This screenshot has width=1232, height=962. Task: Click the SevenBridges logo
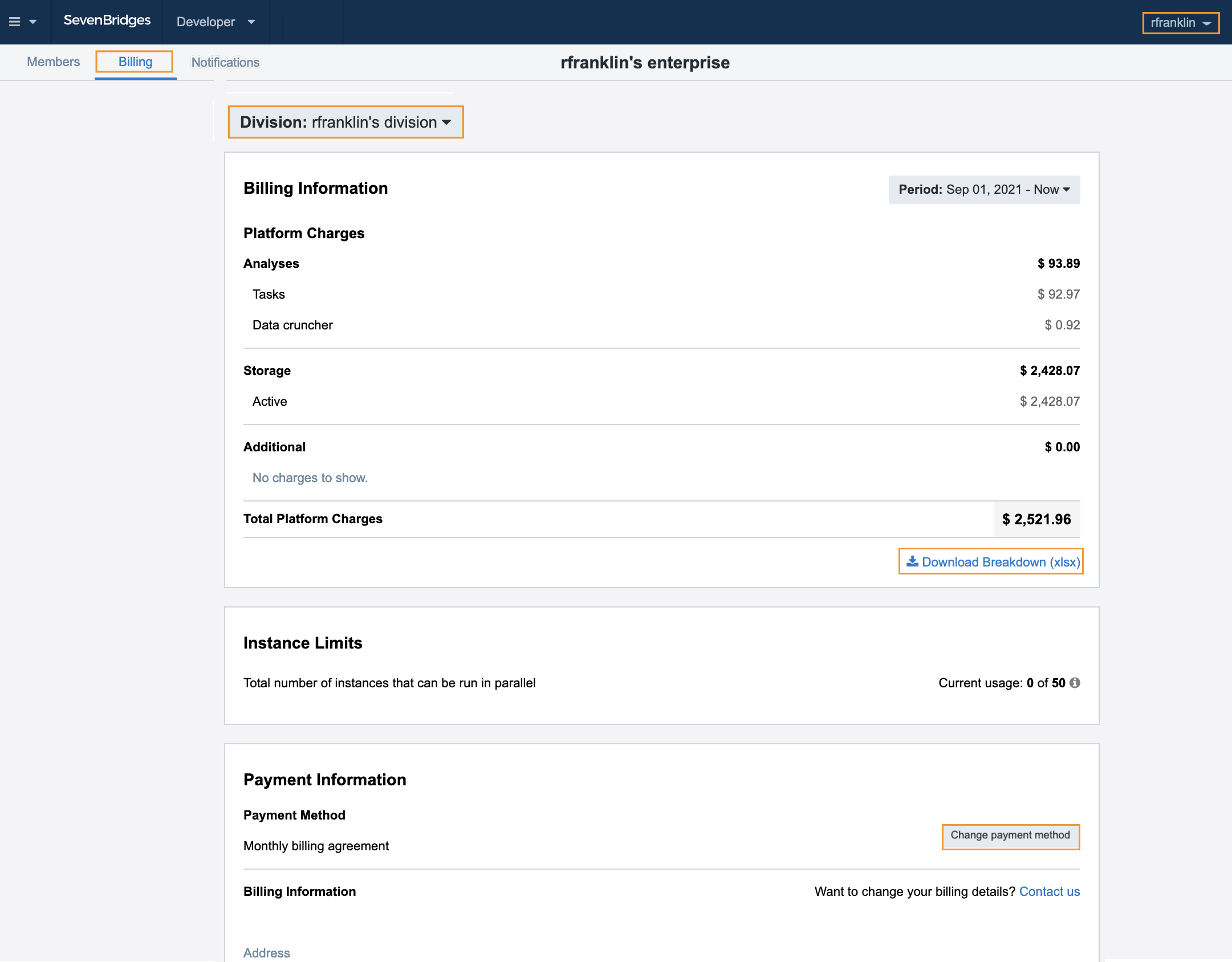107,21
